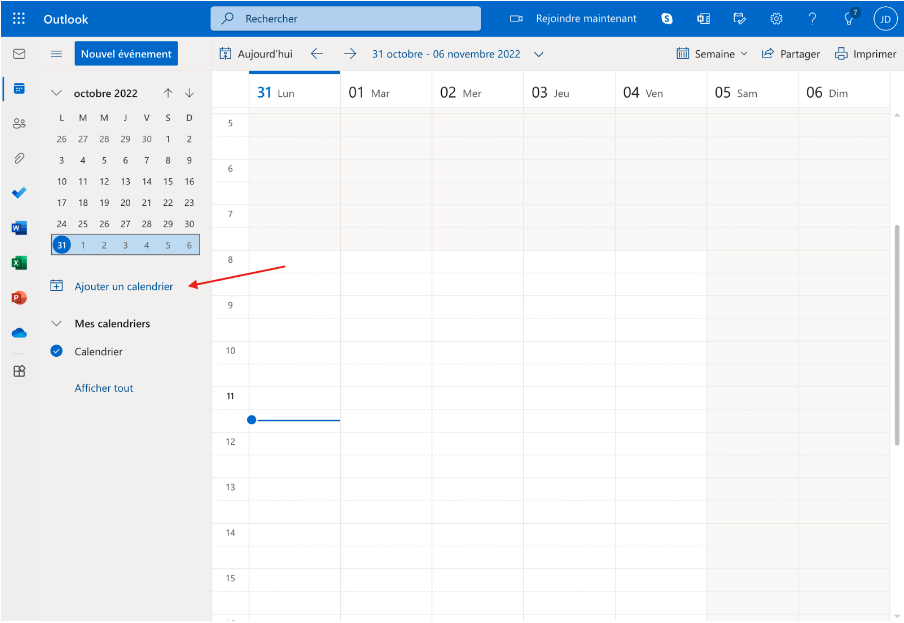Open the JD account avatar

(x=885, y=19)
